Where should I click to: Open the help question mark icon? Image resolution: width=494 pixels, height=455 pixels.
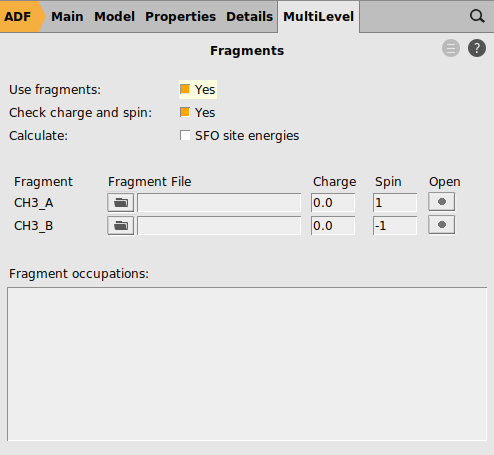tap(477, 48)
